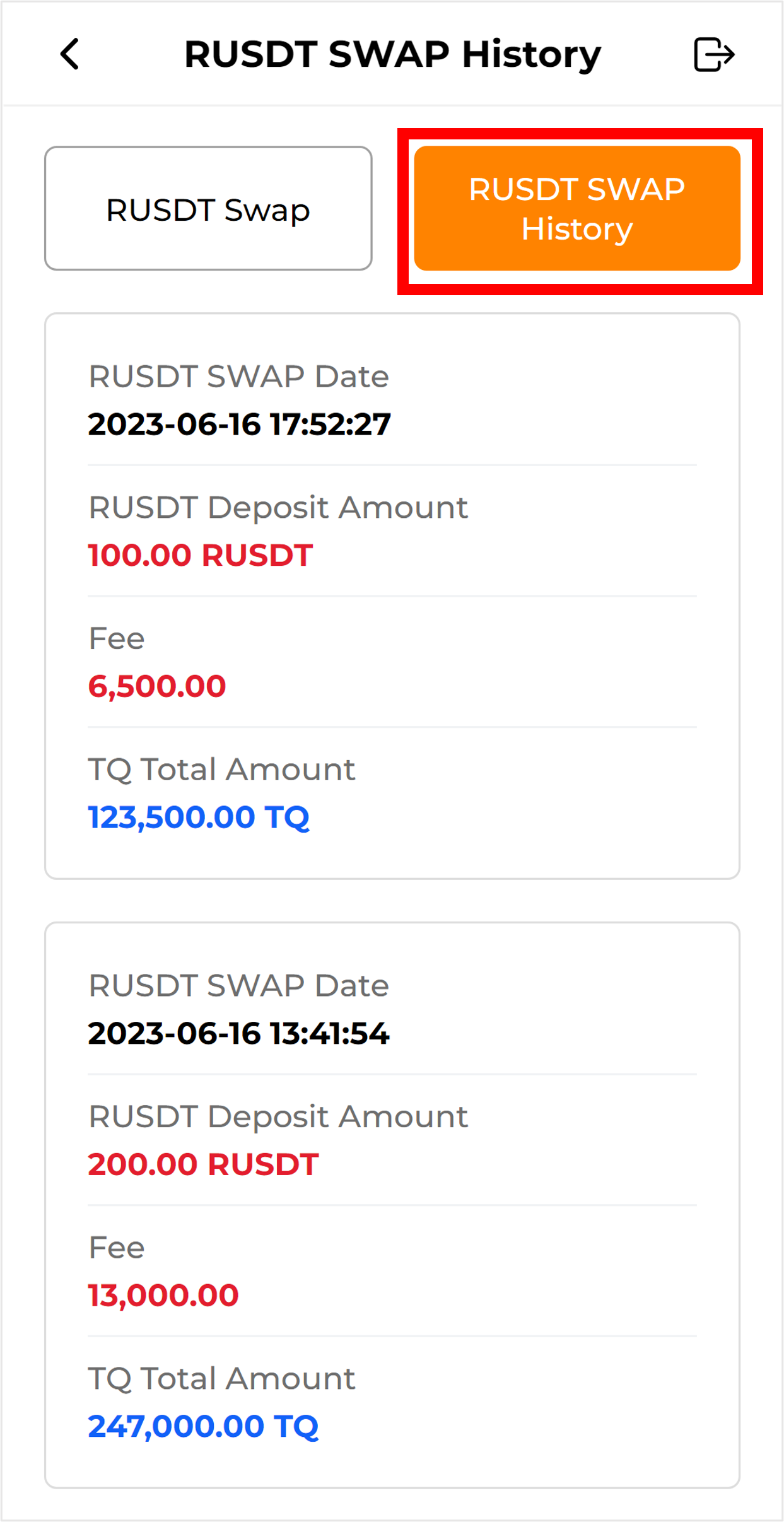Click the second card's TQ Total Amount label
This screenshot has width=784, height=1522.
[221, 1379]
